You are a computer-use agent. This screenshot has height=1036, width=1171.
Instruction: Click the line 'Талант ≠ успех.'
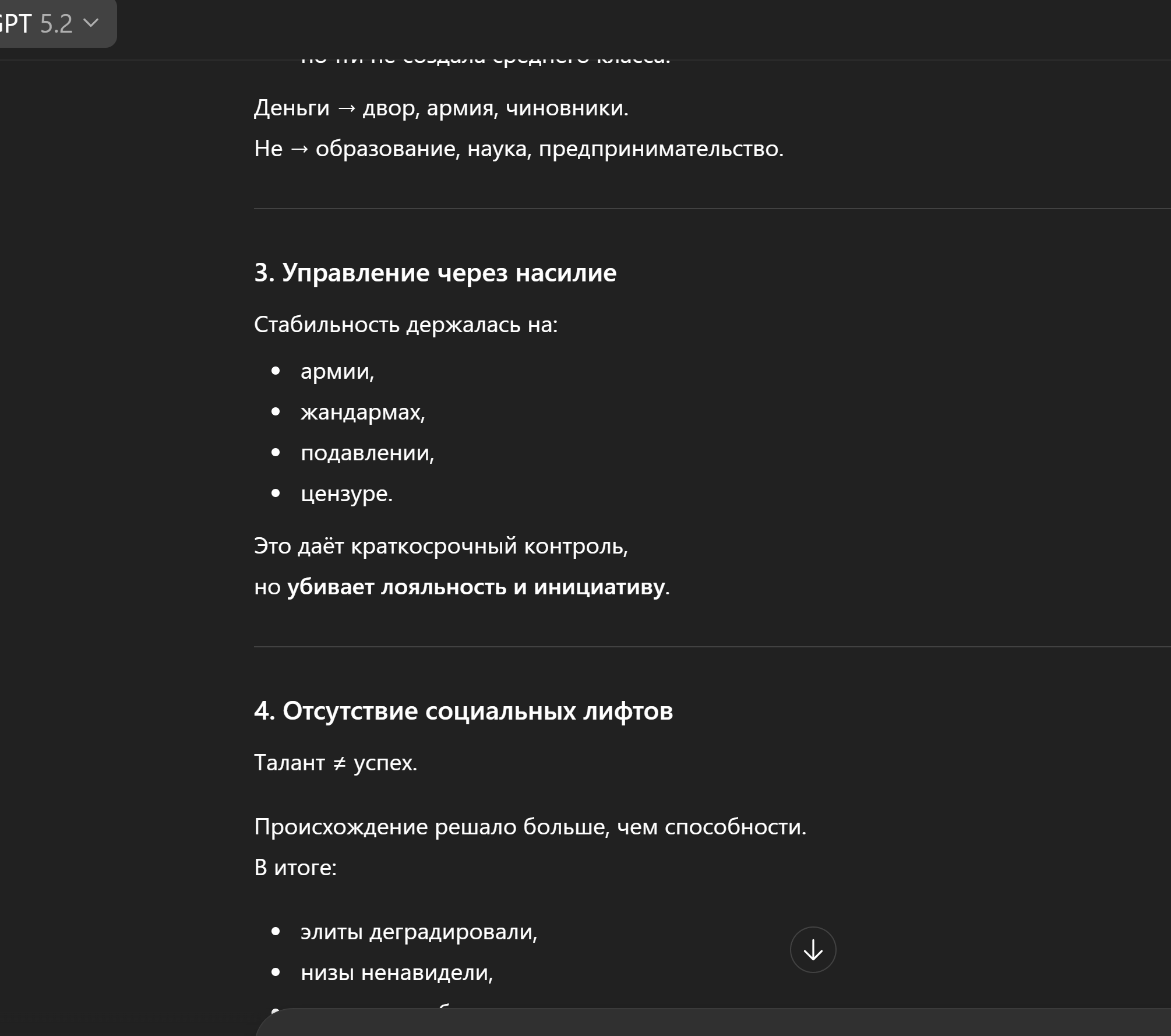coord(336,763)
